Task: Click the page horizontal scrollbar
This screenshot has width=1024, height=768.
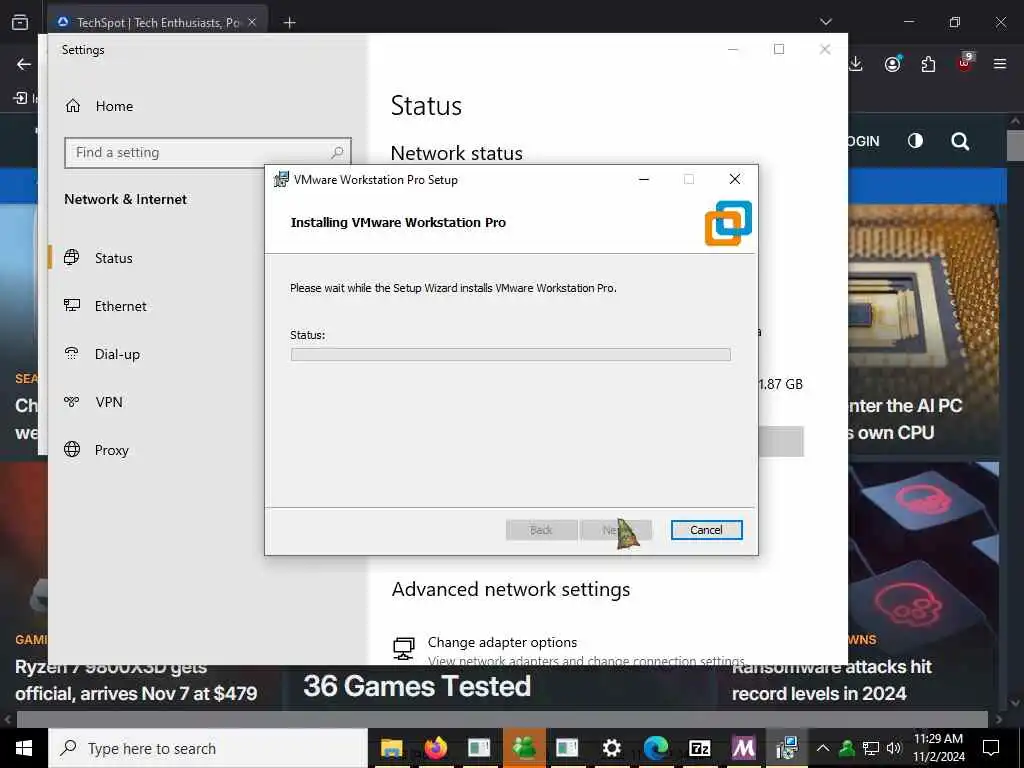Action: (x=502, y=720)
